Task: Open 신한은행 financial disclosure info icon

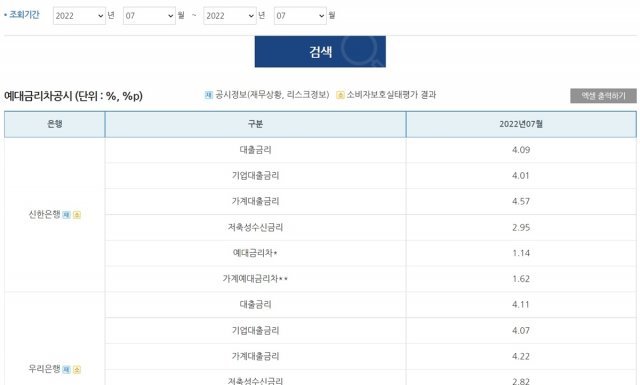Action: (67, 215)
